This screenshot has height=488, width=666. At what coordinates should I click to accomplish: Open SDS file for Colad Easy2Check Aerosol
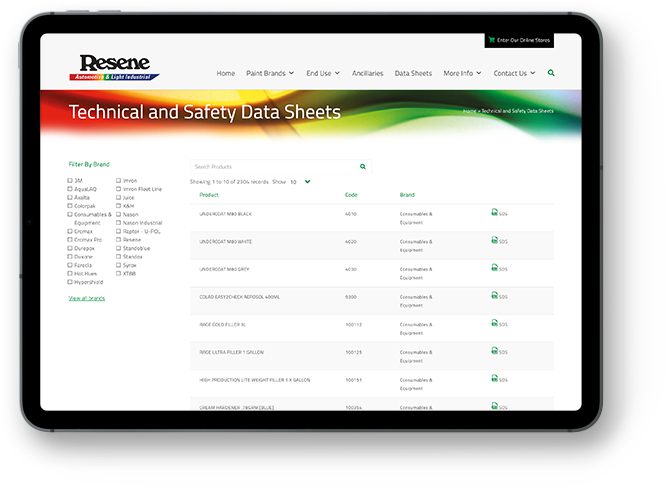[499, 296]
